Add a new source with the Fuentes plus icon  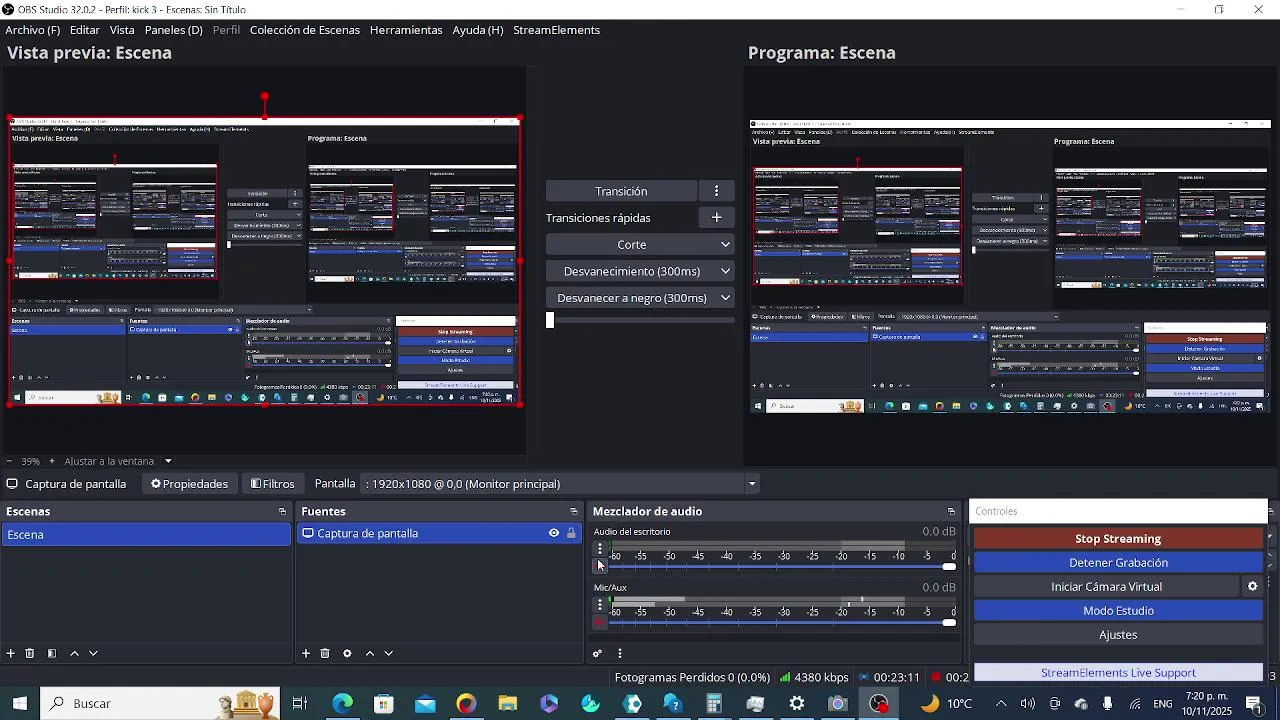[306, 653]
